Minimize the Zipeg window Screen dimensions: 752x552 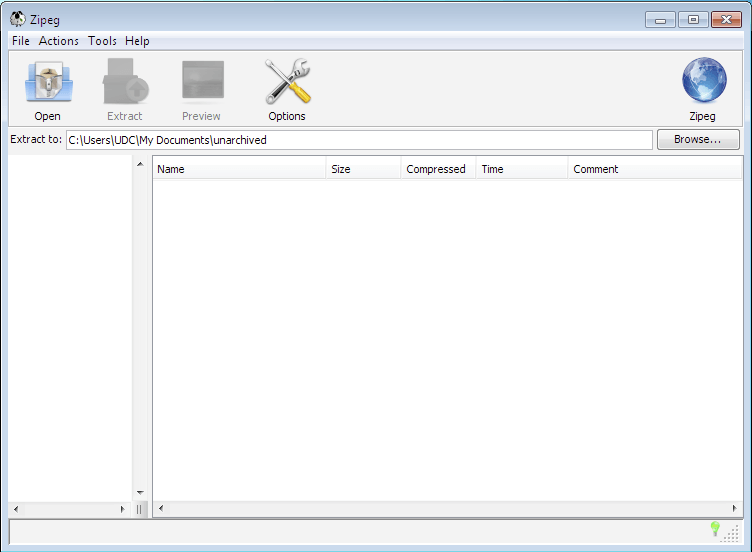660,20
